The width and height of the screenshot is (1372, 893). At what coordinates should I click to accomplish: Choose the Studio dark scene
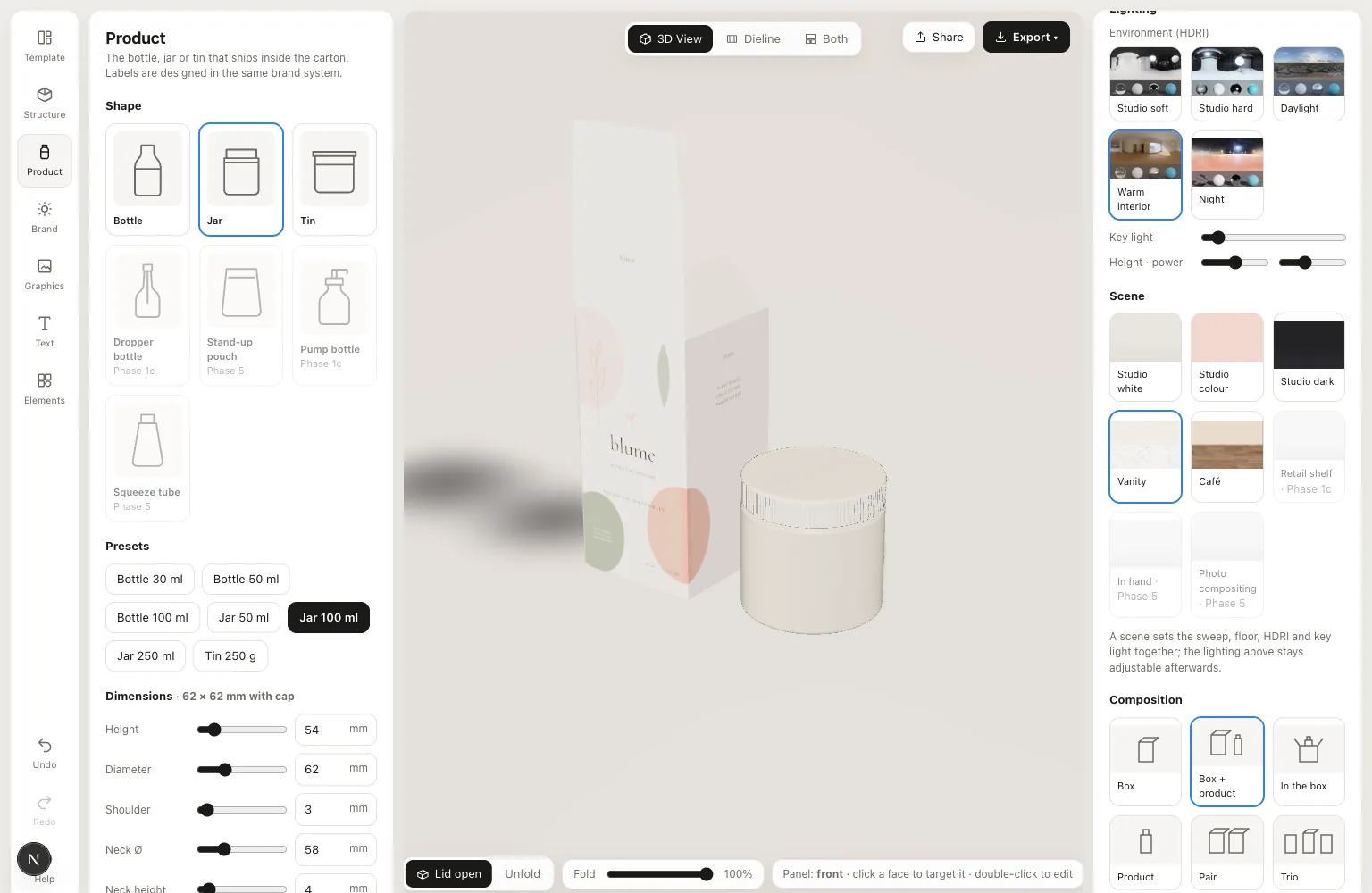[x=1309, y=356]
